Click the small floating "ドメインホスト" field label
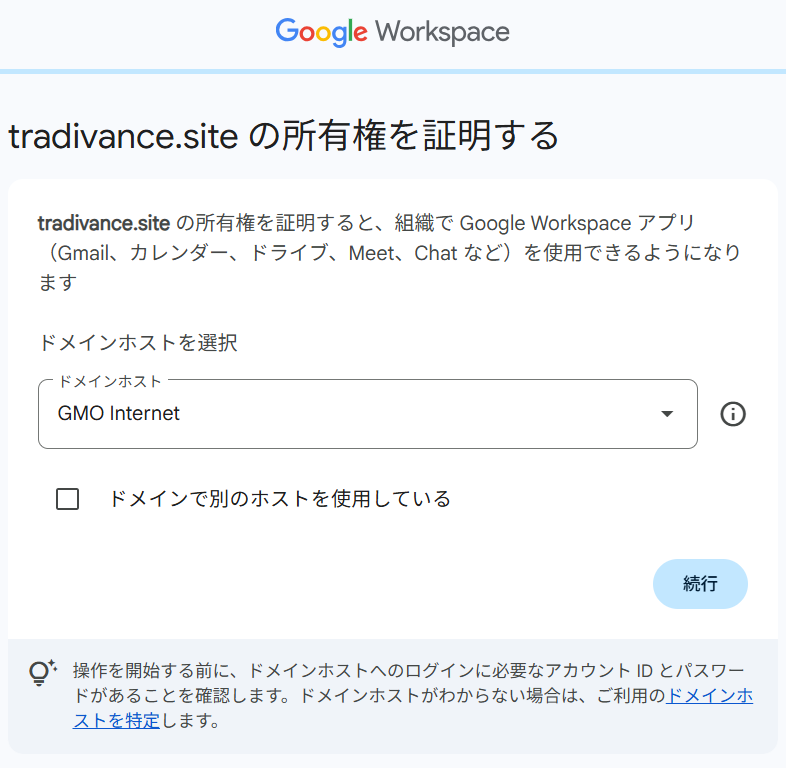 [x=110, y=381]
